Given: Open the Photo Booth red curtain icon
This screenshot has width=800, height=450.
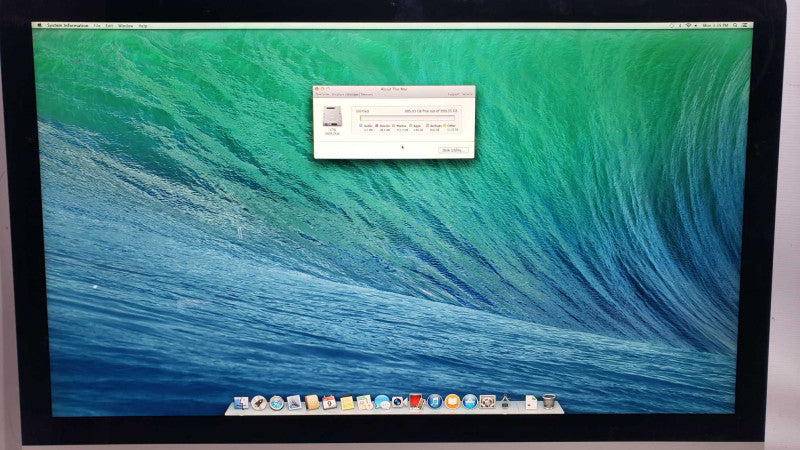Looking at the screenshot, I should tap(416, 402).
